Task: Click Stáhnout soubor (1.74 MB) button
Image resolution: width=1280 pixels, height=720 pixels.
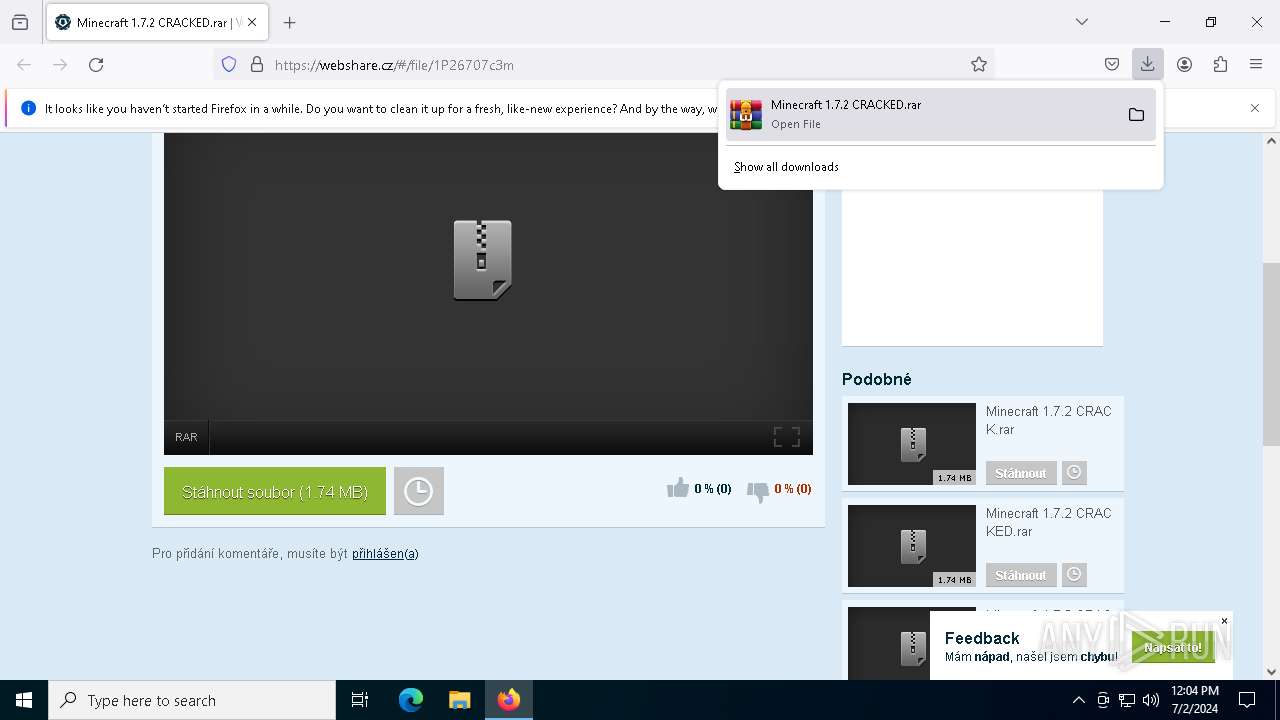Action: [x=275, y=491]
